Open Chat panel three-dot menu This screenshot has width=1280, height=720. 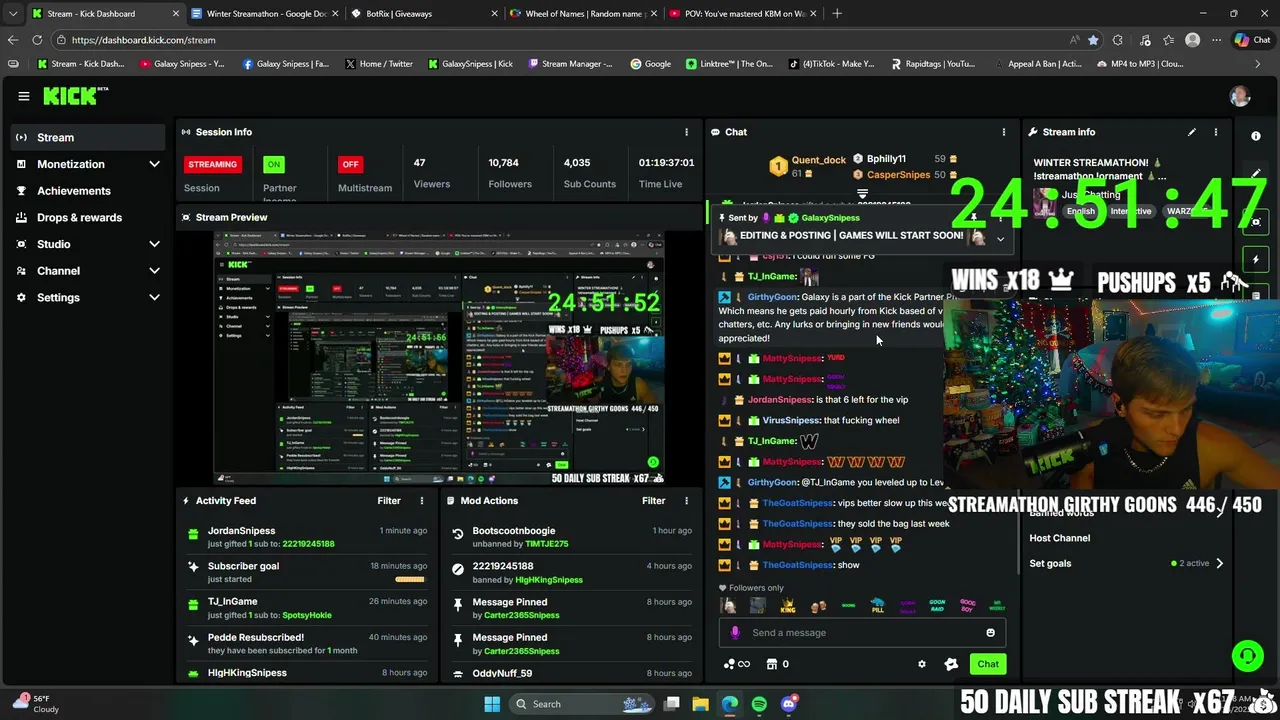(x=1004, y=132)
